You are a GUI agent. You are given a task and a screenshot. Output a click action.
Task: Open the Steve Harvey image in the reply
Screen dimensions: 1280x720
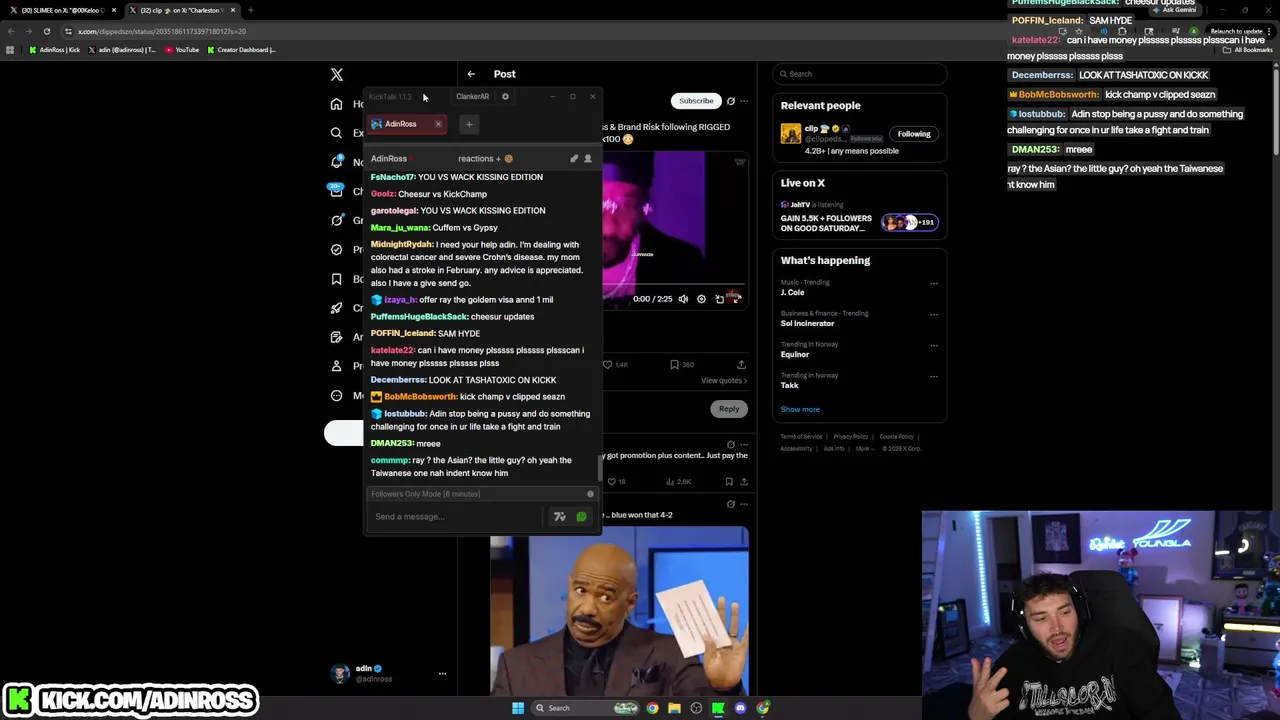point(619,611)
